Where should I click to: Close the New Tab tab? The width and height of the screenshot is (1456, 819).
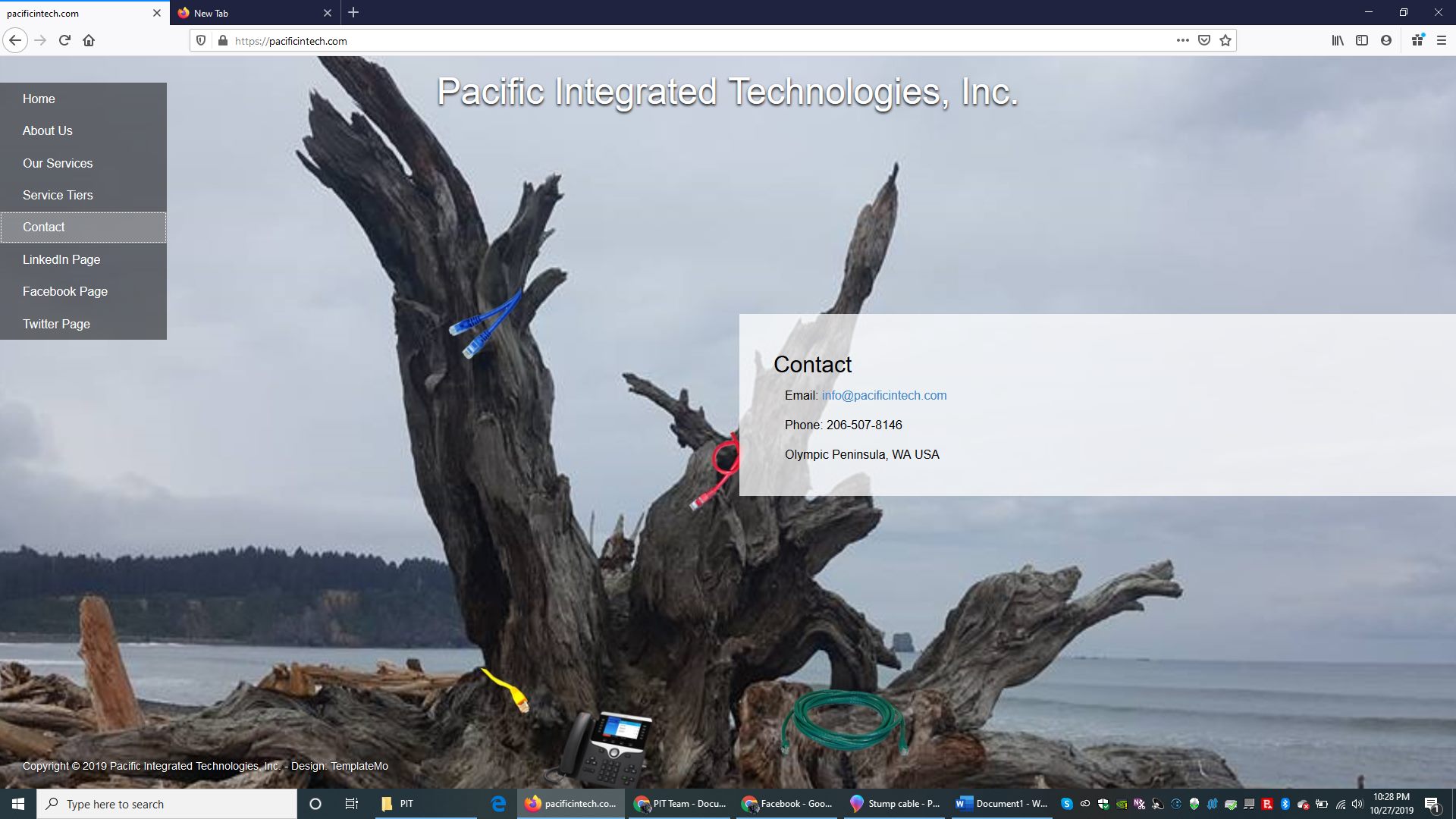328,13
